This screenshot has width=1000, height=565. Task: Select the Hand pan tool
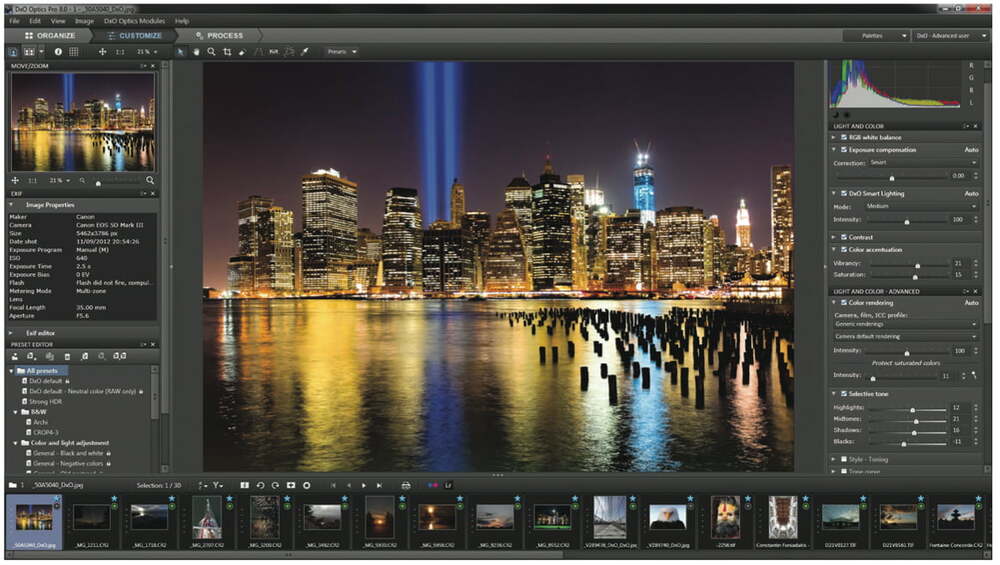(x=196, y=51)
